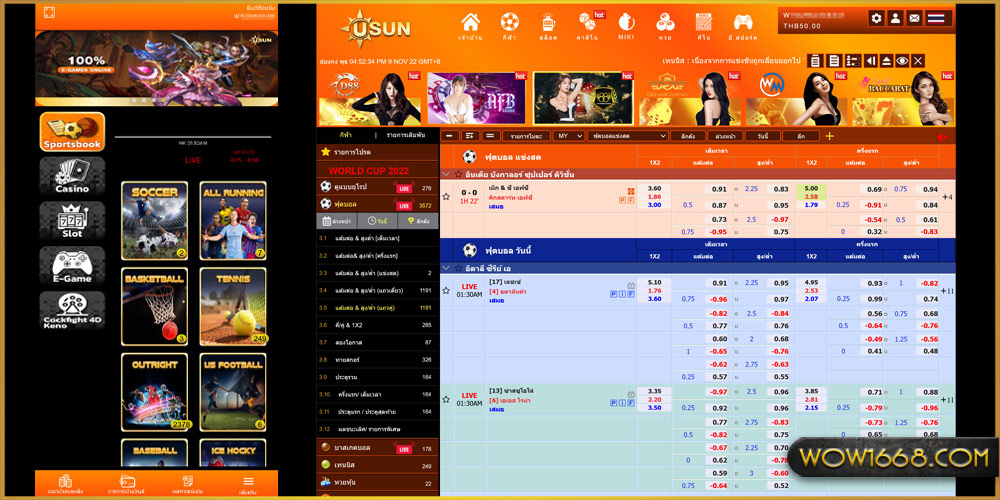
Task: Toggle the red sound speaker icon
Action: click(x=942, y=136)
